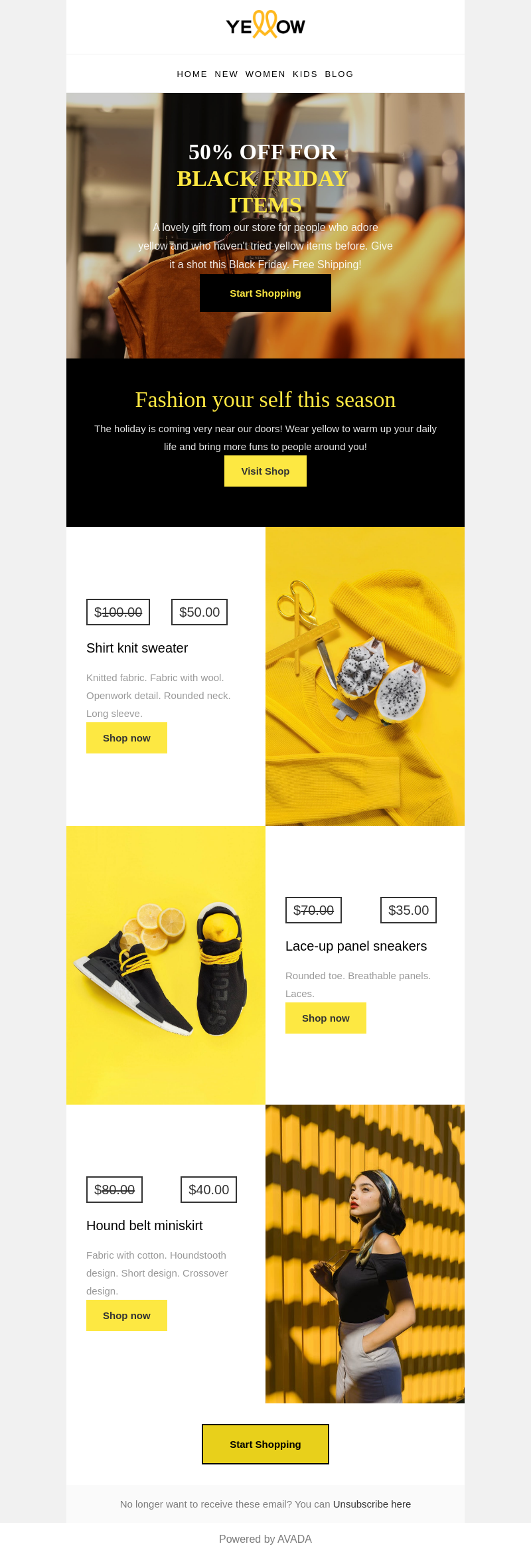Click the $50.00 sweater sale price
This screenshot has height=1568, width=531.
(x=200, y=612)
